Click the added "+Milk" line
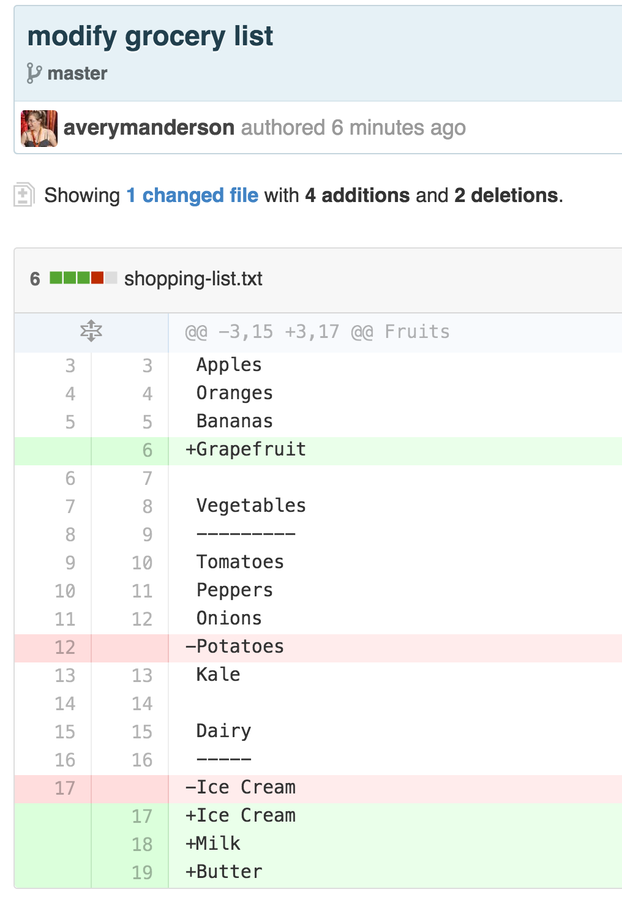Screen dimensions: 622x900 (213, 844)
